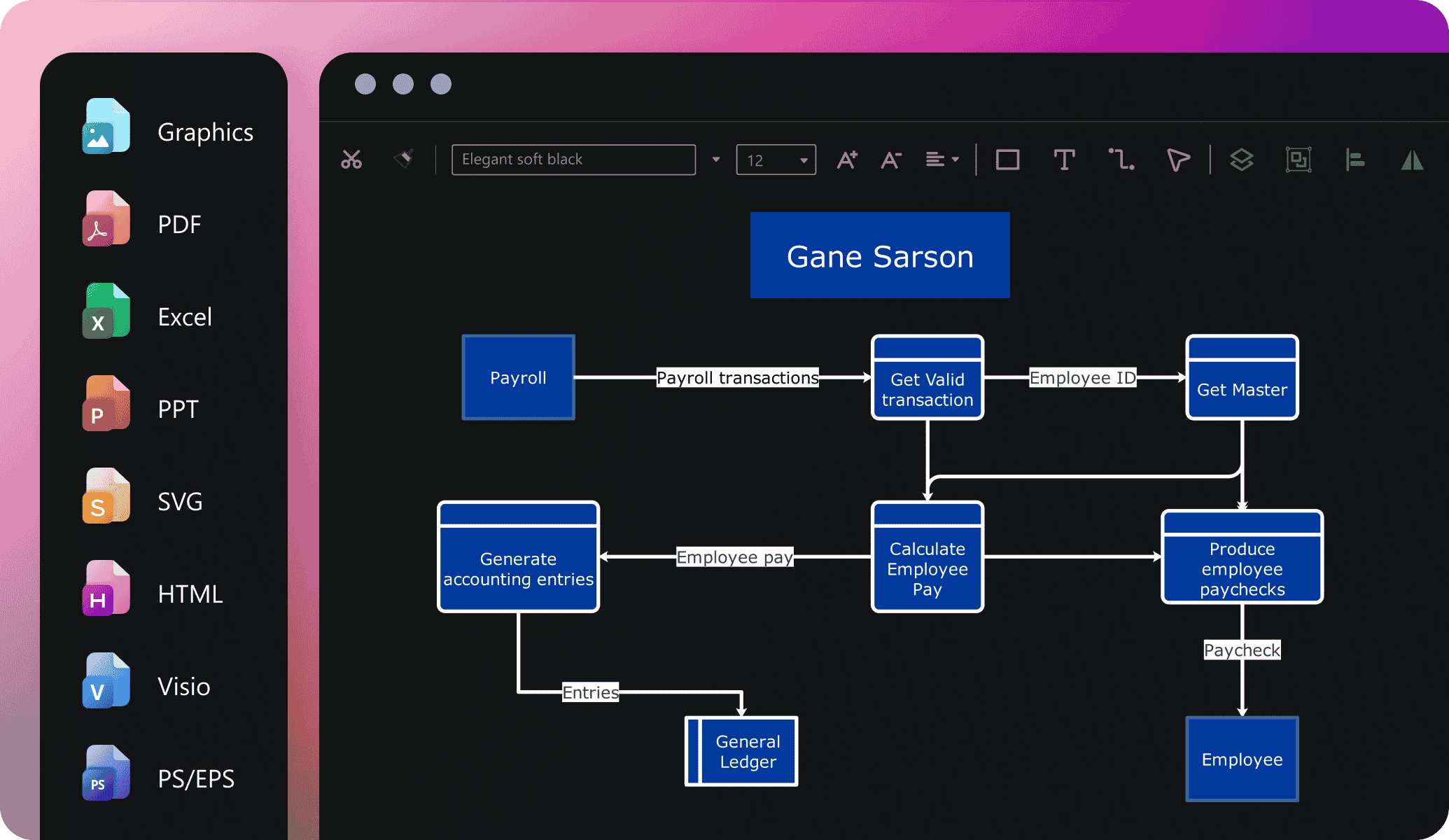The width and height of the screenshot is (1449, 840).
Task: Select the Get Valid transaction process
Action: (x=927, y=377)
